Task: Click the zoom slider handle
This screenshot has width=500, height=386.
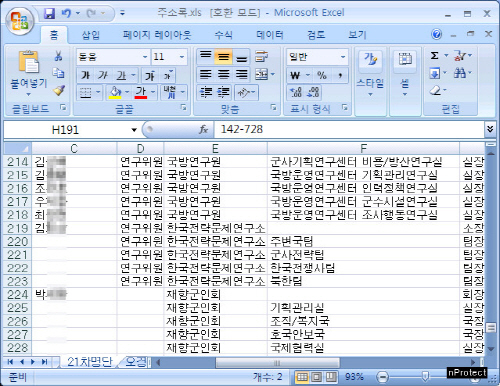Action: 425,377
